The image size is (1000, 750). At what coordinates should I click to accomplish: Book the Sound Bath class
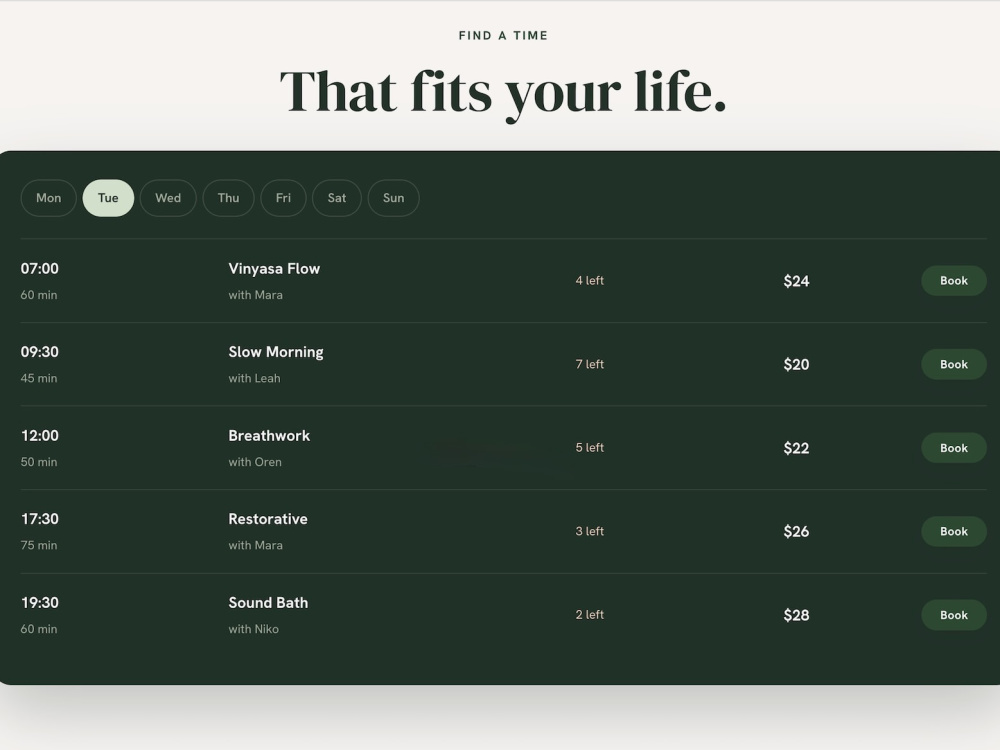coord(953,615)
